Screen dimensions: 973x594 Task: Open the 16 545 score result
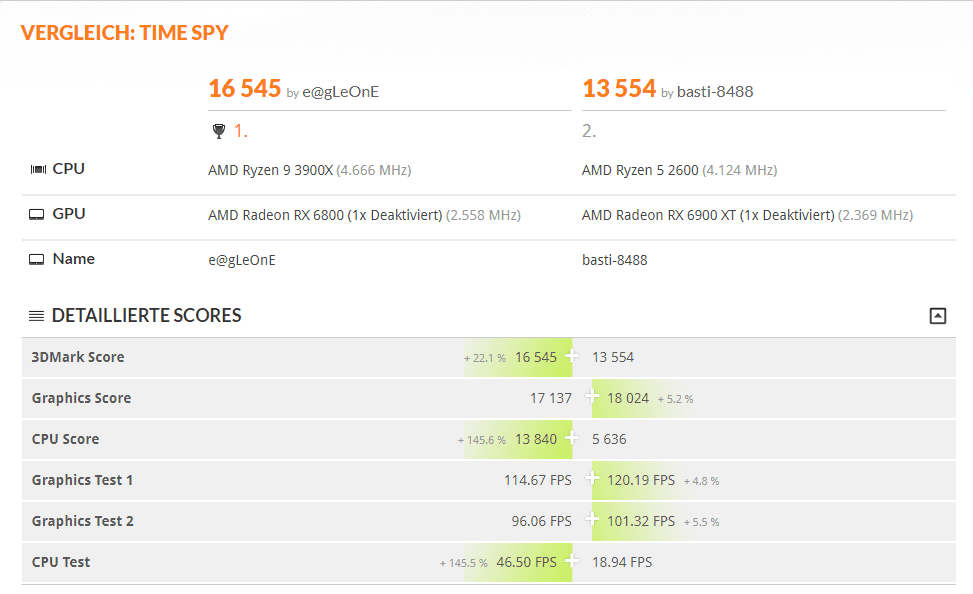(x=244, y=89)
